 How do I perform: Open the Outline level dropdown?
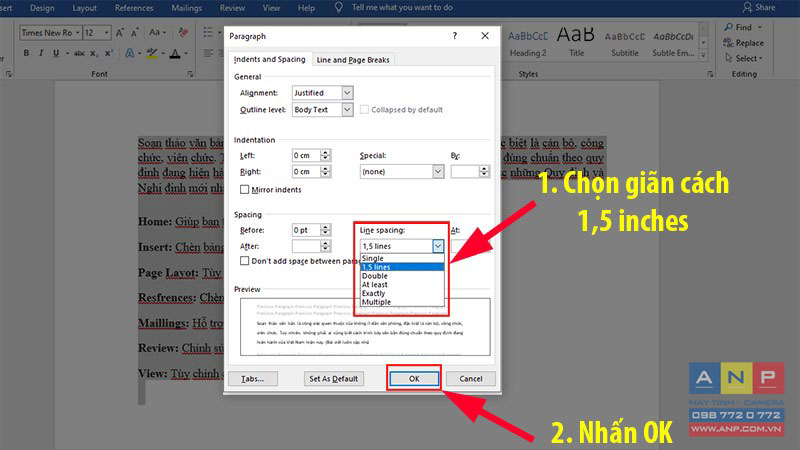coord(347,109)
